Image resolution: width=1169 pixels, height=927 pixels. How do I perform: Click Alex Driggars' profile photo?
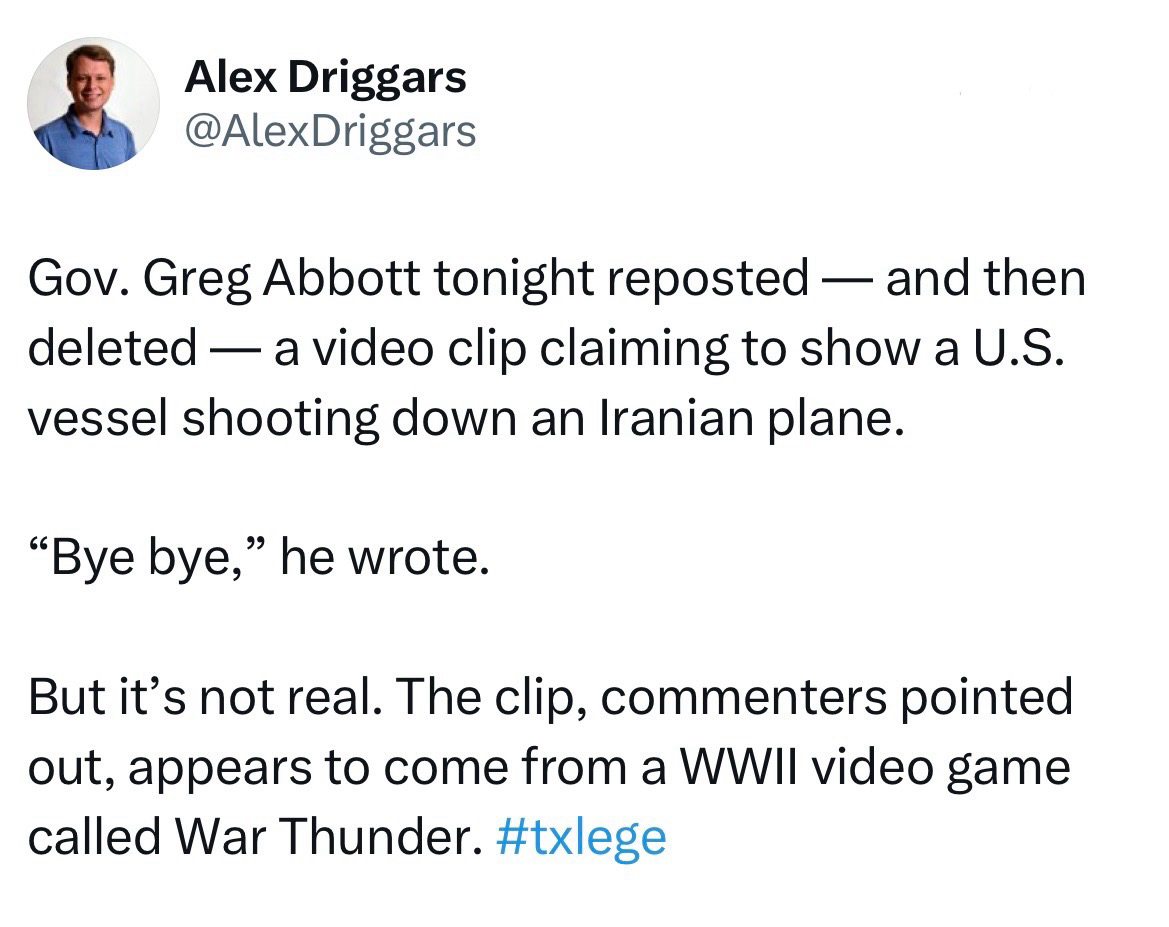93,104
